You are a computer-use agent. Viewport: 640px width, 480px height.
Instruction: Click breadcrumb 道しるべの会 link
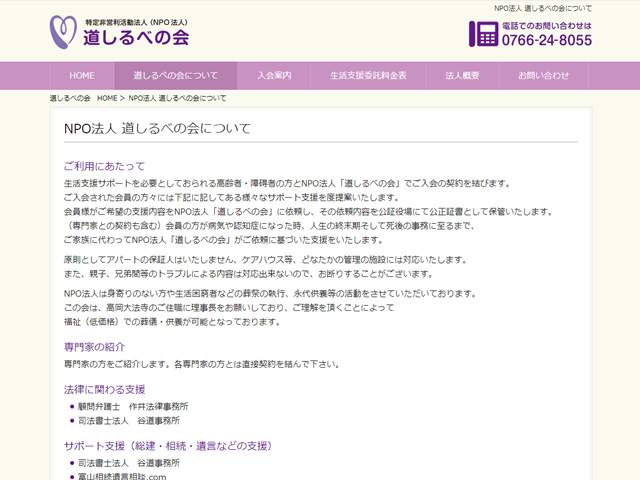coord(70,98)
